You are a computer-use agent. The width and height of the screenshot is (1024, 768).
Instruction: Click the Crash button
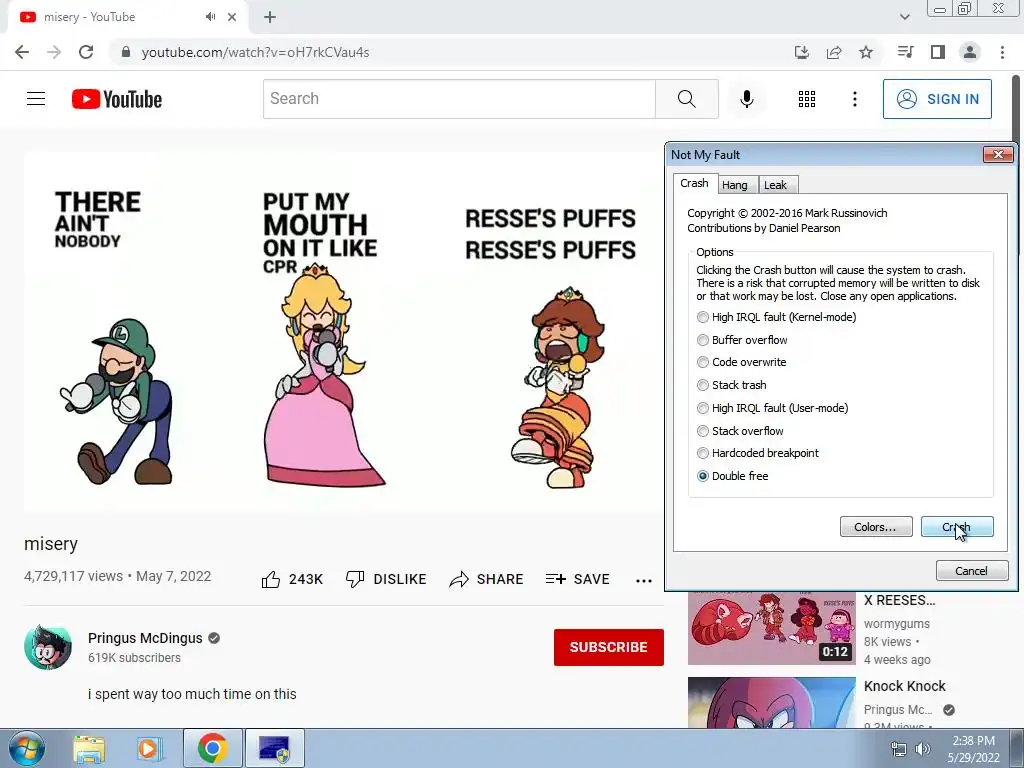coord(957,527)
